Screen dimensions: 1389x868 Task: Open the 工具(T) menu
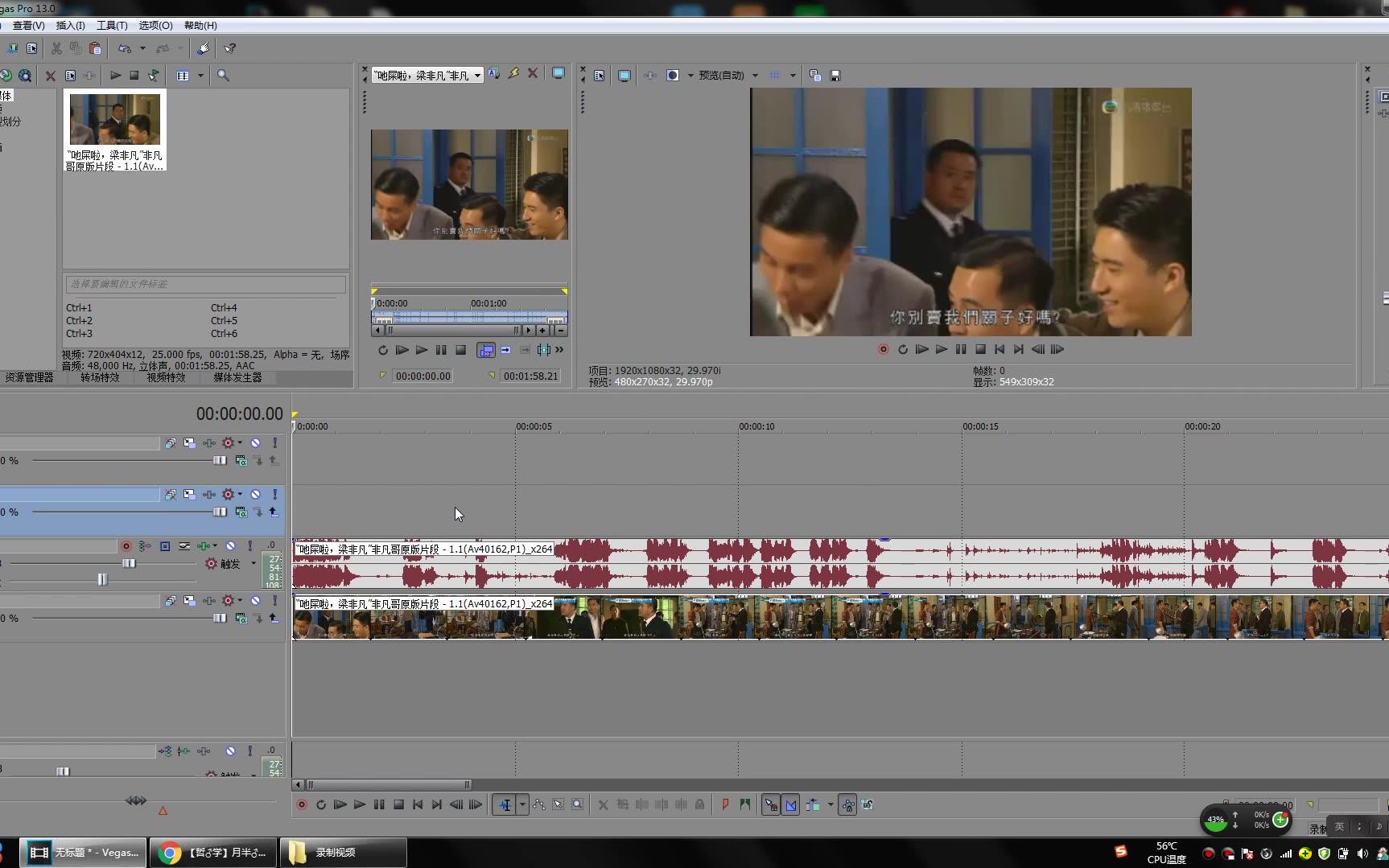[x=112, y=26]
